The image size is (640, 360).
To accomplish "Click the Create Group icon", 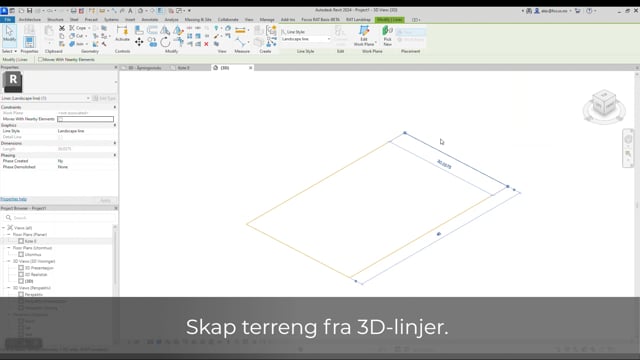I will (x=271, y=30).
